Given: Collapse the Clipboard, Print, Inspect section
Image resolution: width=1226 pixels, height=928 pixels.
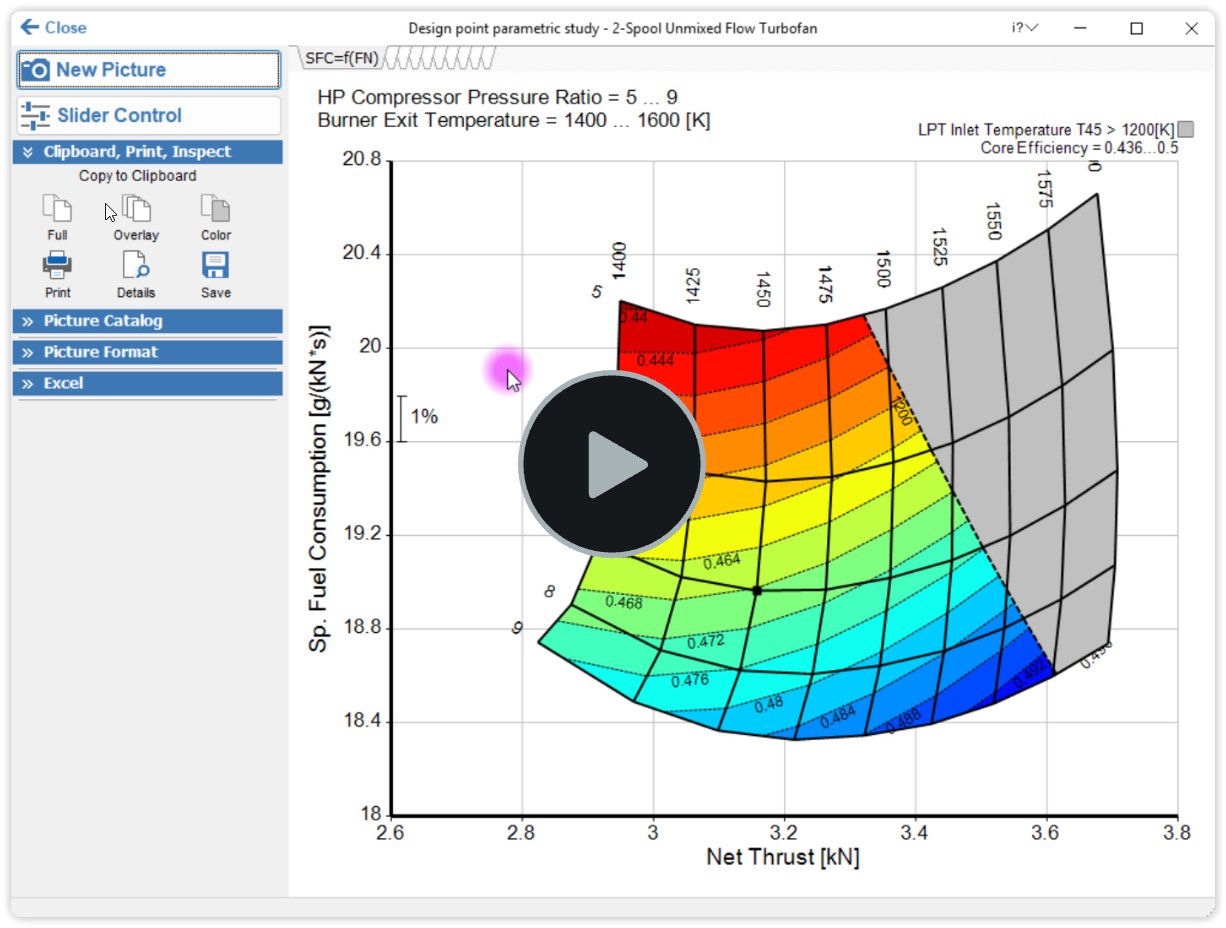Looking at the screenshot, I should point(148,152).
